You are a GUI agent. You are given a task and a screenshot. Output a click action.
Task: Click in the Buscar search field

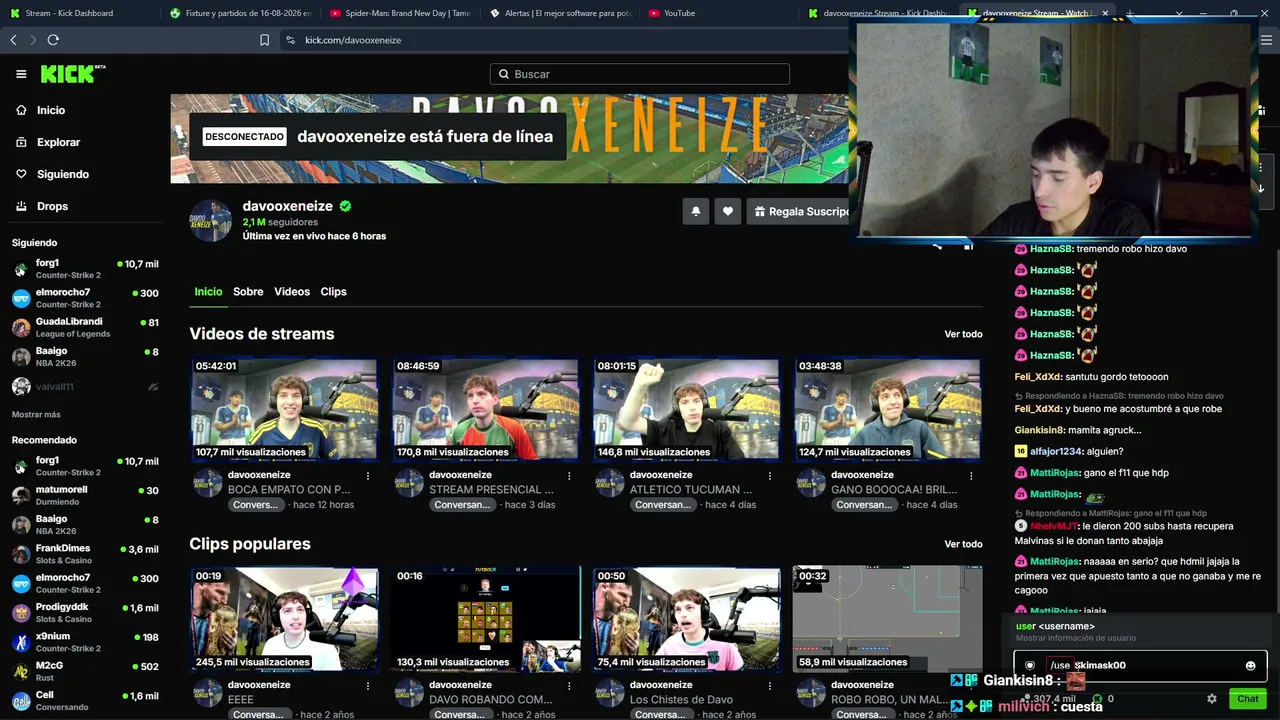click(x=640, y=74)
